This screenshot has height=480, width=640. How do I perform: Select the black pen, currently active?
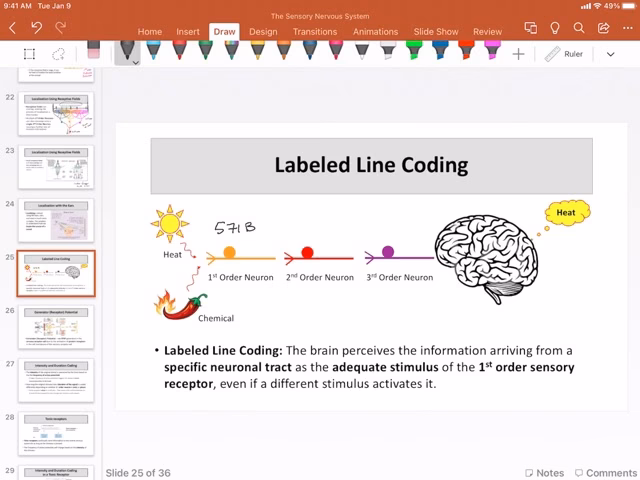point(126,51)
